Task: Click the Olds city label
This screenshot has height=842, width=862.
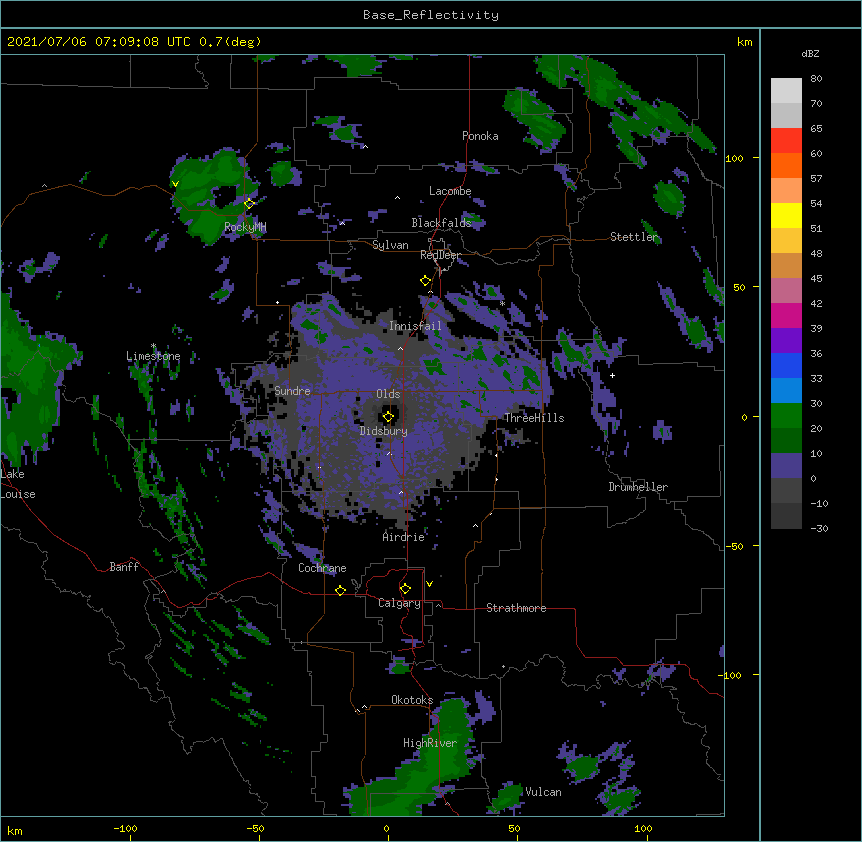Action: pos(388,394)
